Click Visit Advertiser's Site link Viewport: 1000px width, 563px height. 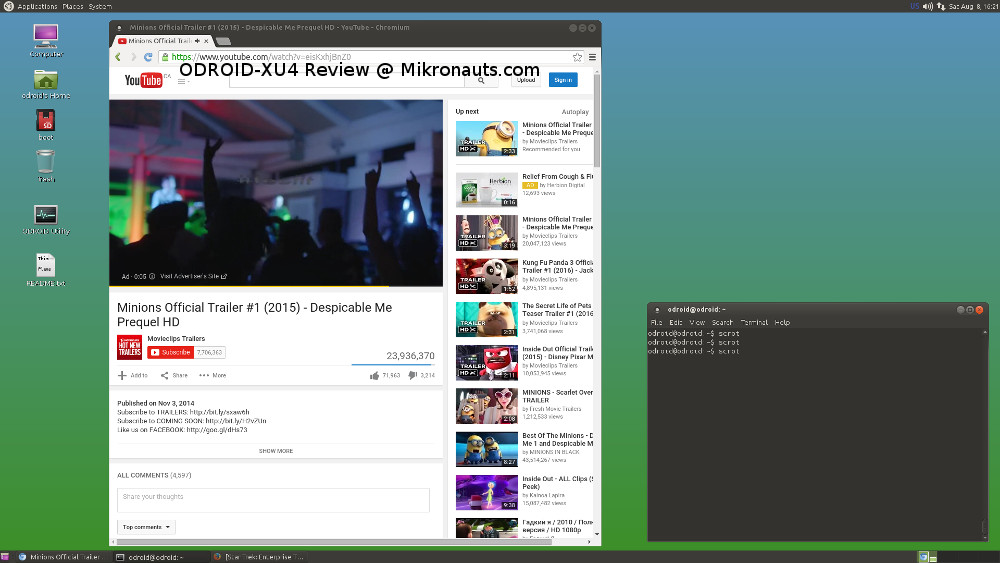click(x=193, y=277)
